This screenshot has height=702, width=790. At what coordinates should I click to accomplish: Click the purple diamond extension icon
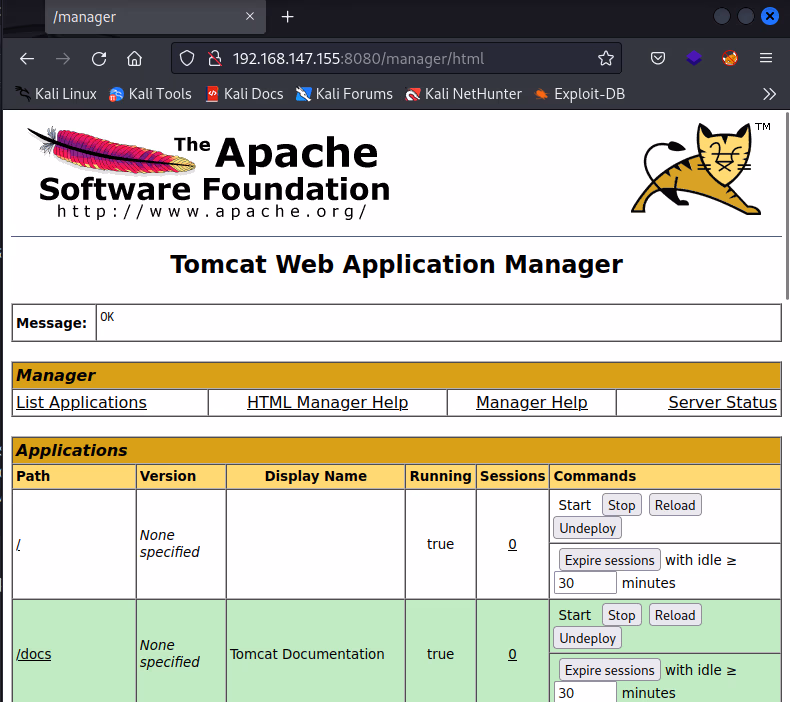coord(694,58)
